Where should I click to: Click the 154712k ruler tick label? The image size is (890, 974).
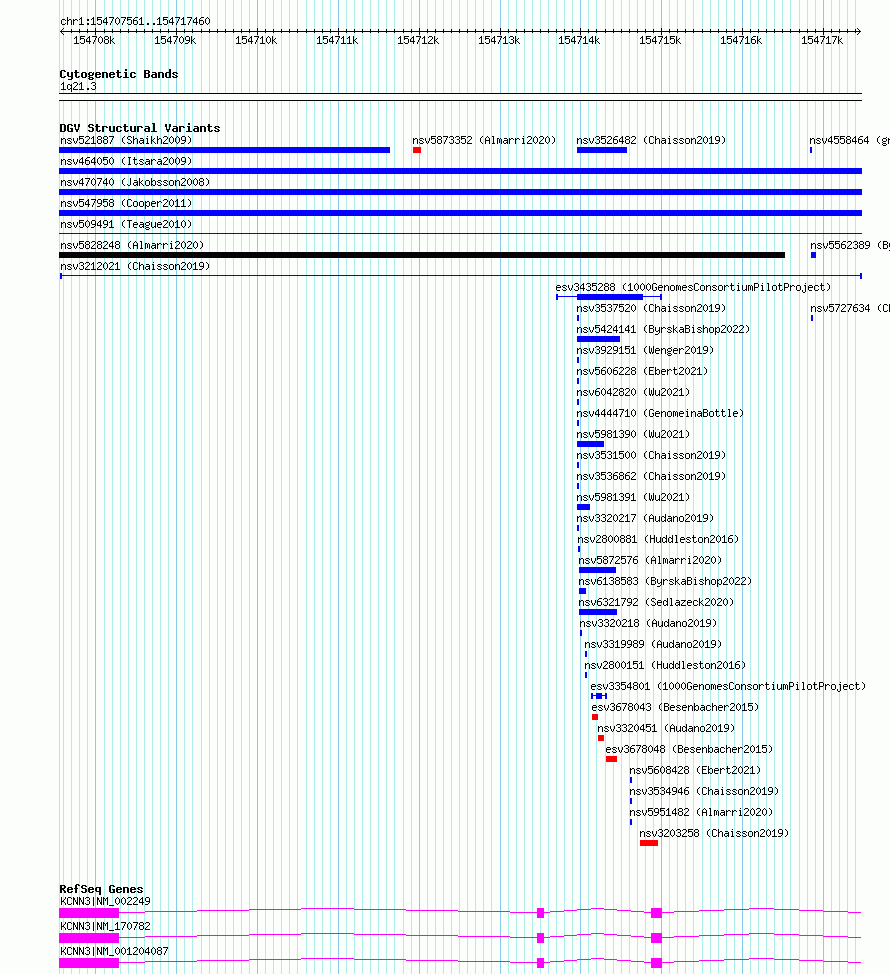[418, 40]
